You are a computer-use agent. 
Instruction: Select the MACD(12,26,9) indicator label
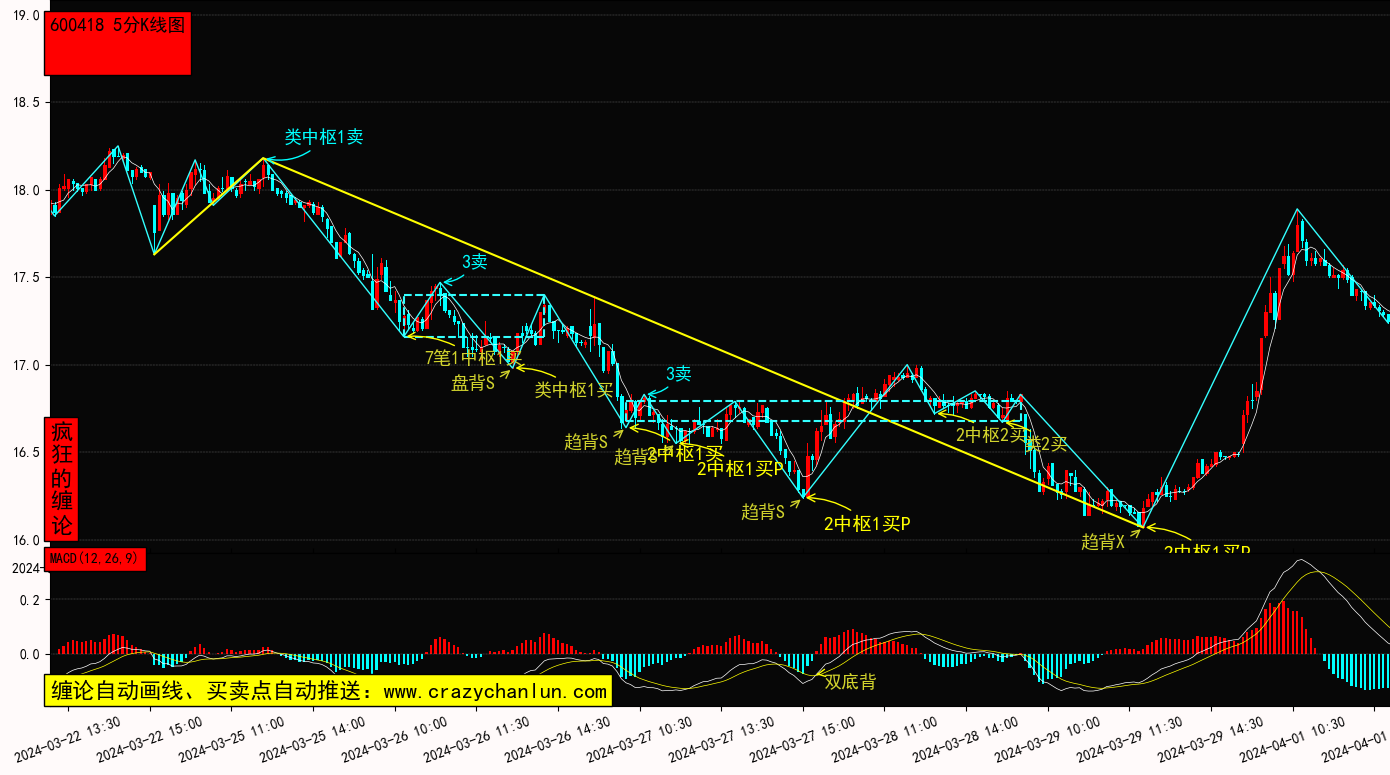[x=95, y=559]
